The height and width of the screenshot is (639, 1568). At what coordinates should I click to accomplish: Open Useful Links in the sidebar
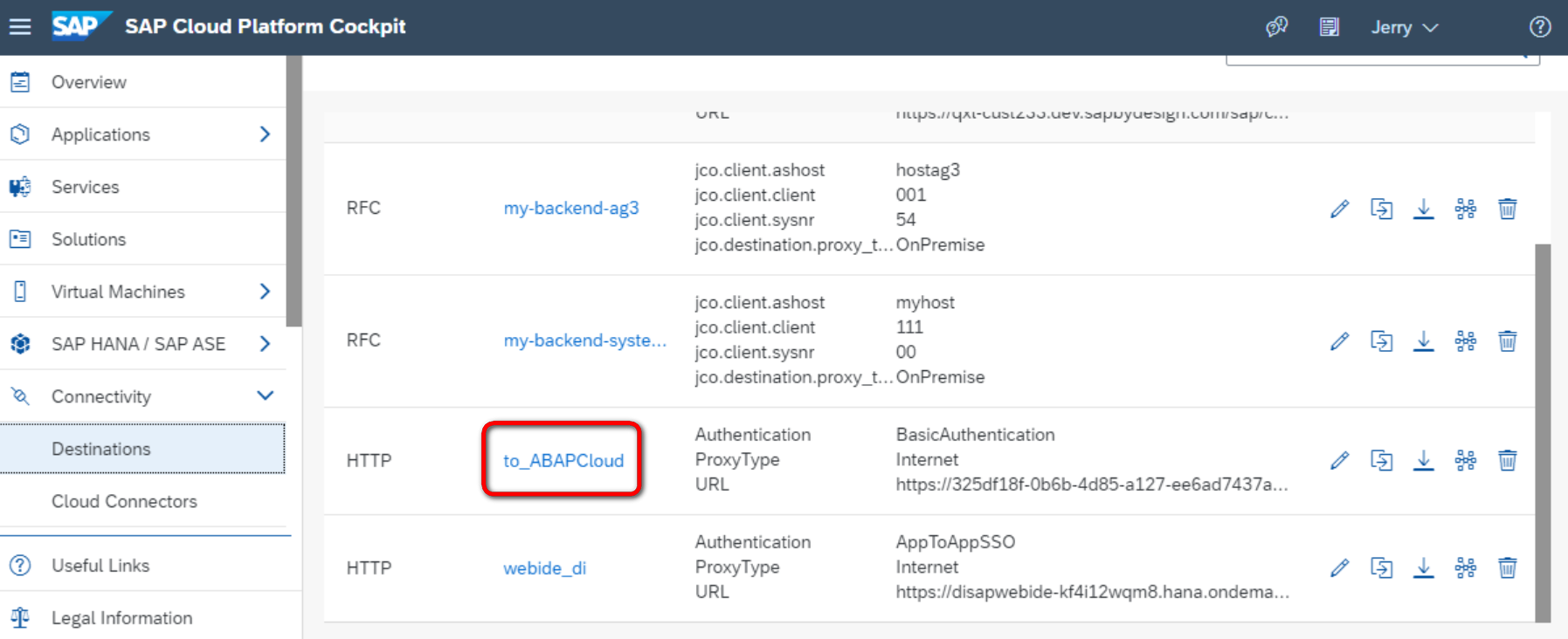(x=142, y=566)
